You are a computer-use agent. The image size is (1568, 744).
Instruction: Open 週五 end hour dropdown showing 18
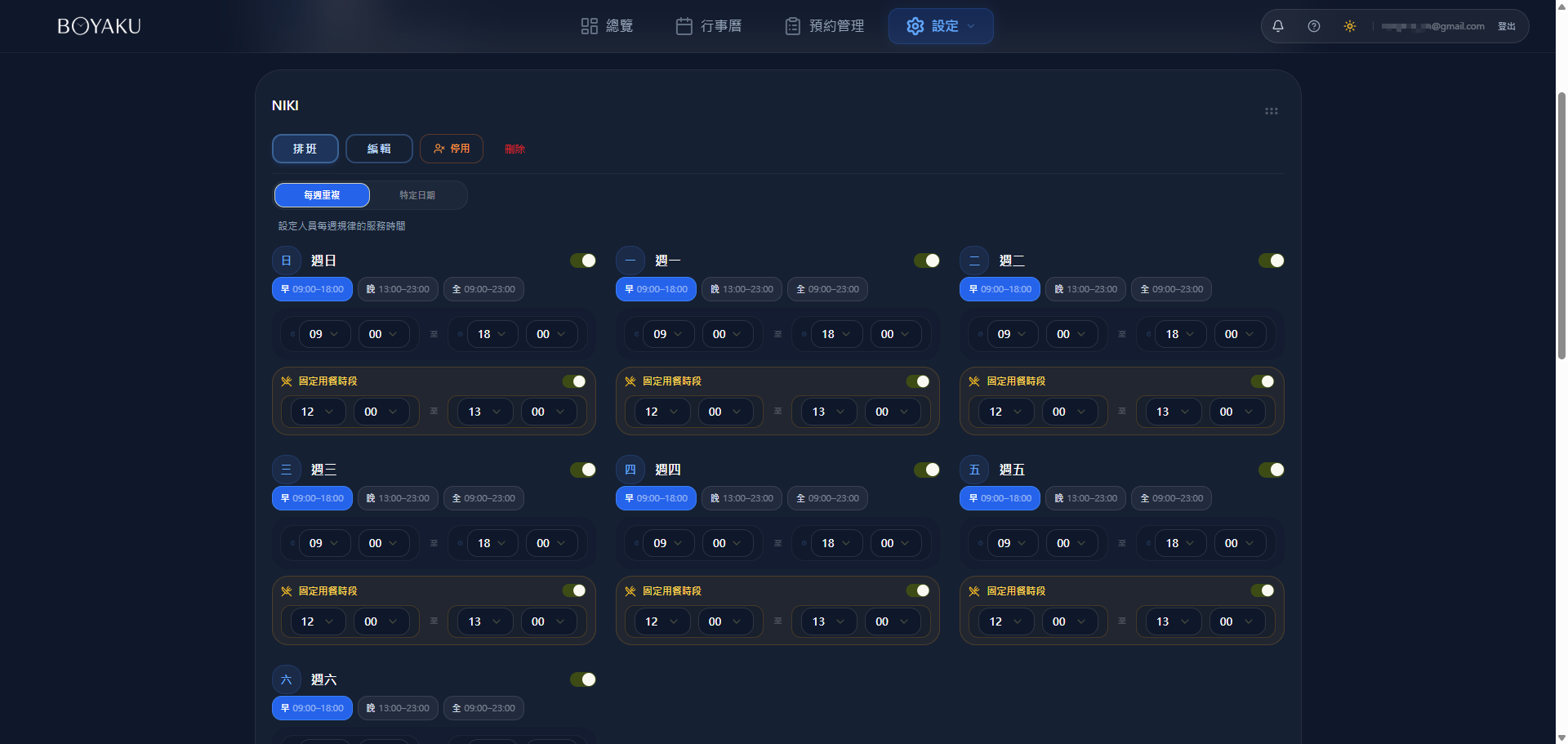tap(1180, 543)
